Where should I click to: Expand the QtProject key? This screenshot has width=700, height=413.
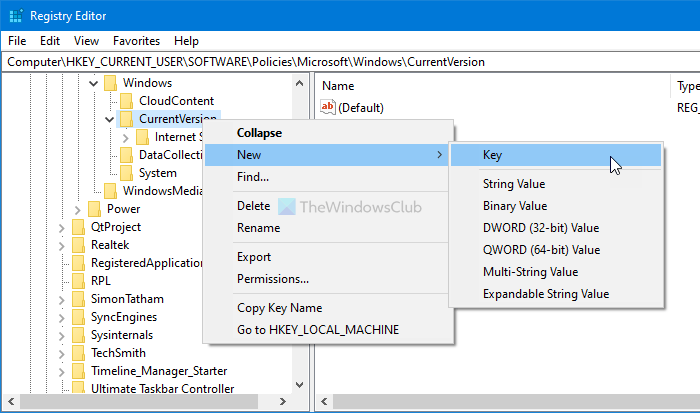click(x=62, y=228)
